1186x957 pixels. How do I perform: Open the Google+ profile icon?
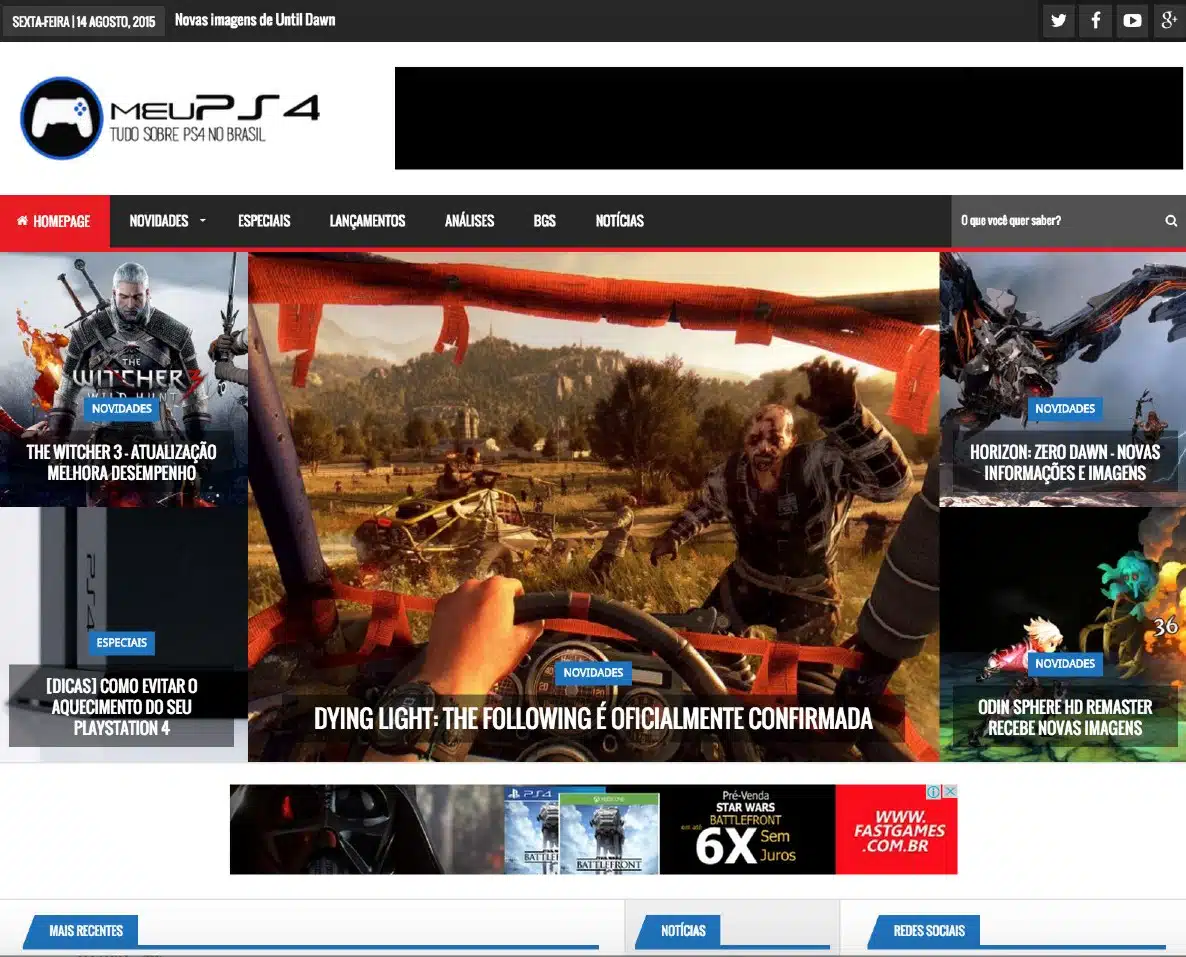[x=1169, y=20]
